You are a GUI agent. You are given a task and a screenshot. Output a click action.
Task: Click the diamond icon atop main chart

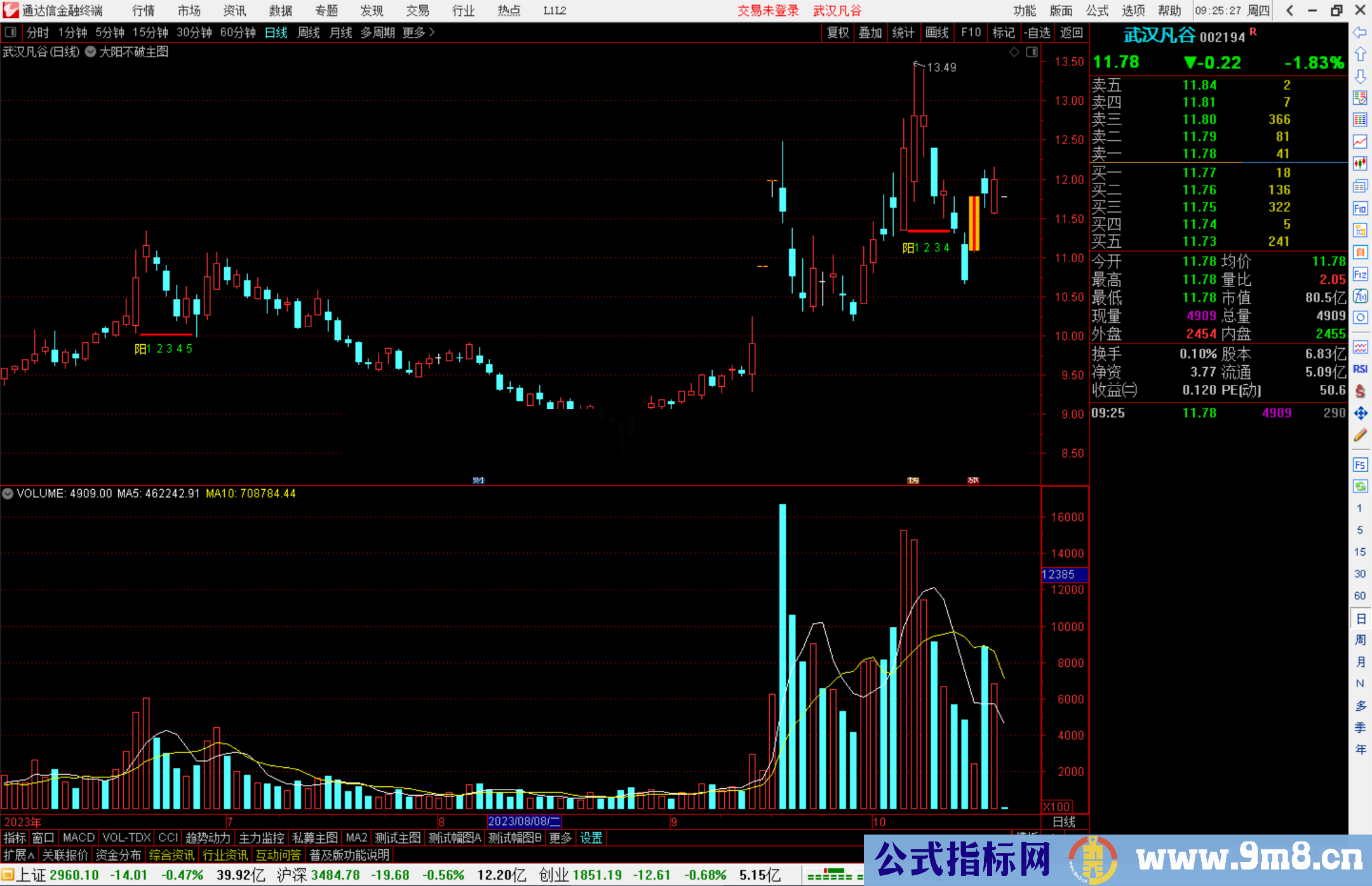point(1014,52)
